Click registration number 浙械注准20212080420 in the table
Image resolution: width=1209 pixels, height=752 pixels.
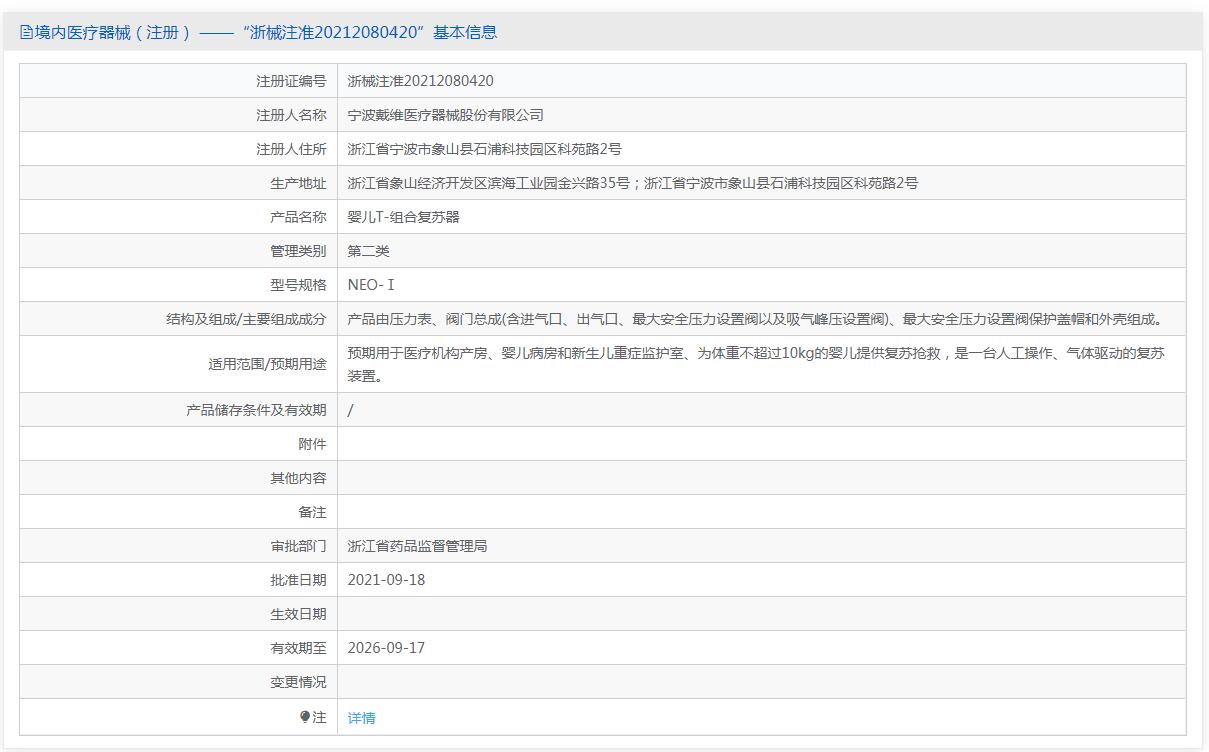pyautogui.click(x=420, y=81)
